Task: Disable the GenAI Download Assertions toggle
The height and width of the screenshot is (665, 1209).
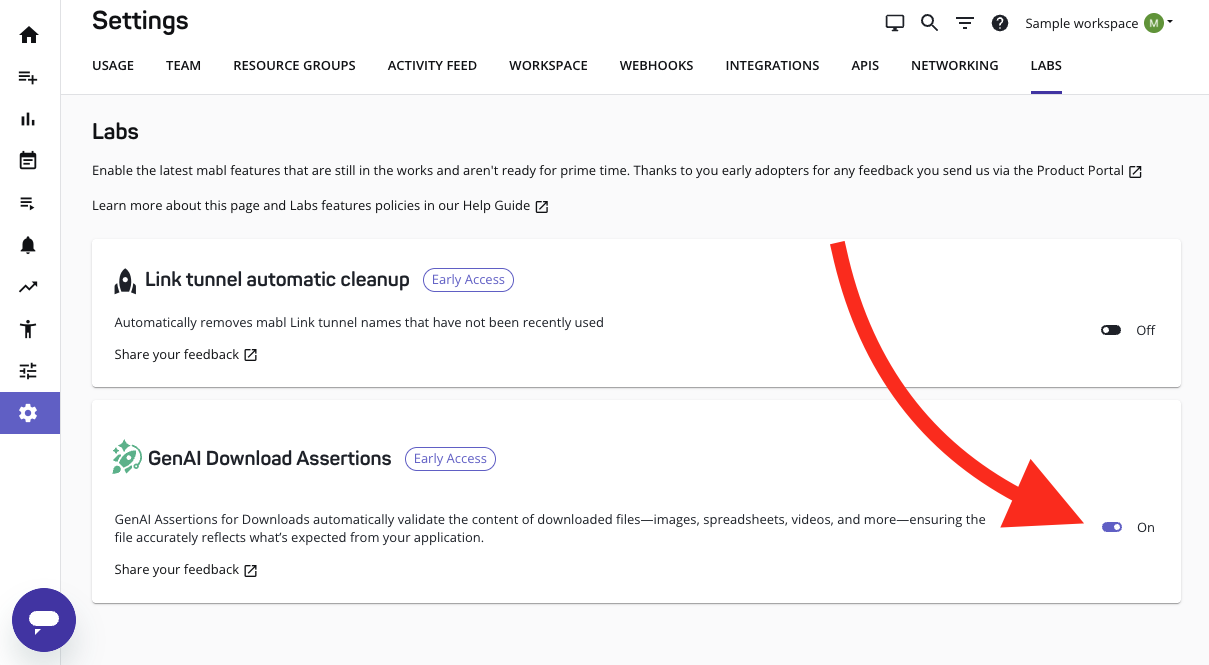Action: tap(1112, 527)
